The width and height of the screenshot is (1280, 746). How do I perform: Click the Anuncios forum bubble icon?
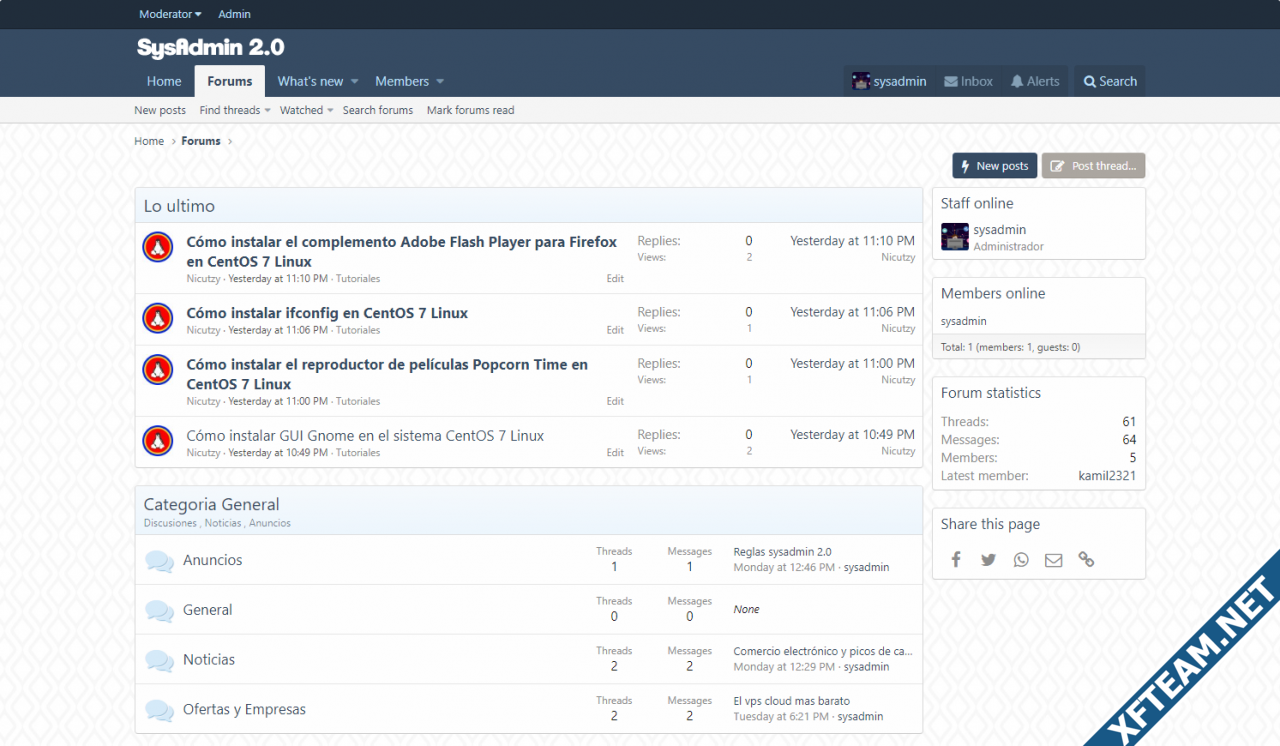pos(159,561)
